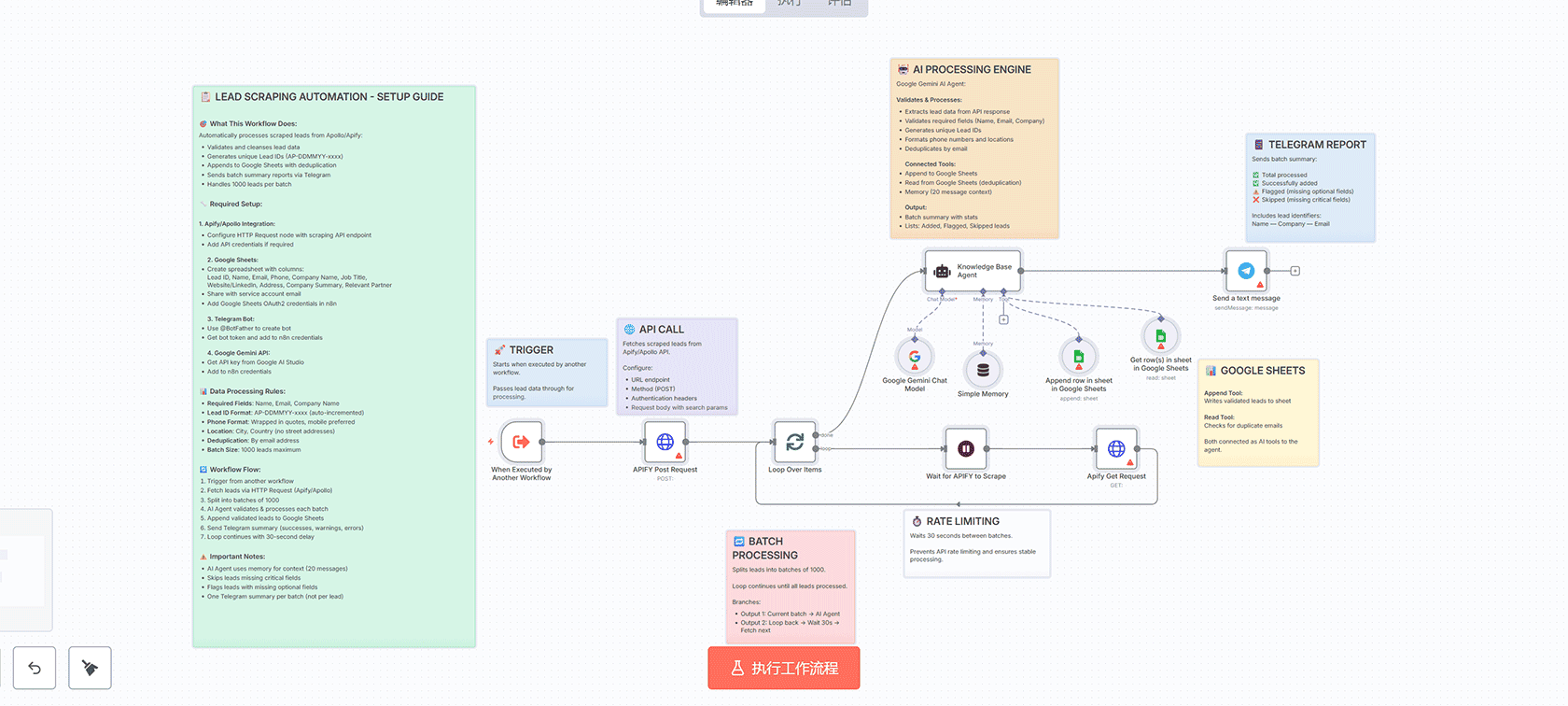Add a tool under the Agent Tool connector

point(1003,319)
